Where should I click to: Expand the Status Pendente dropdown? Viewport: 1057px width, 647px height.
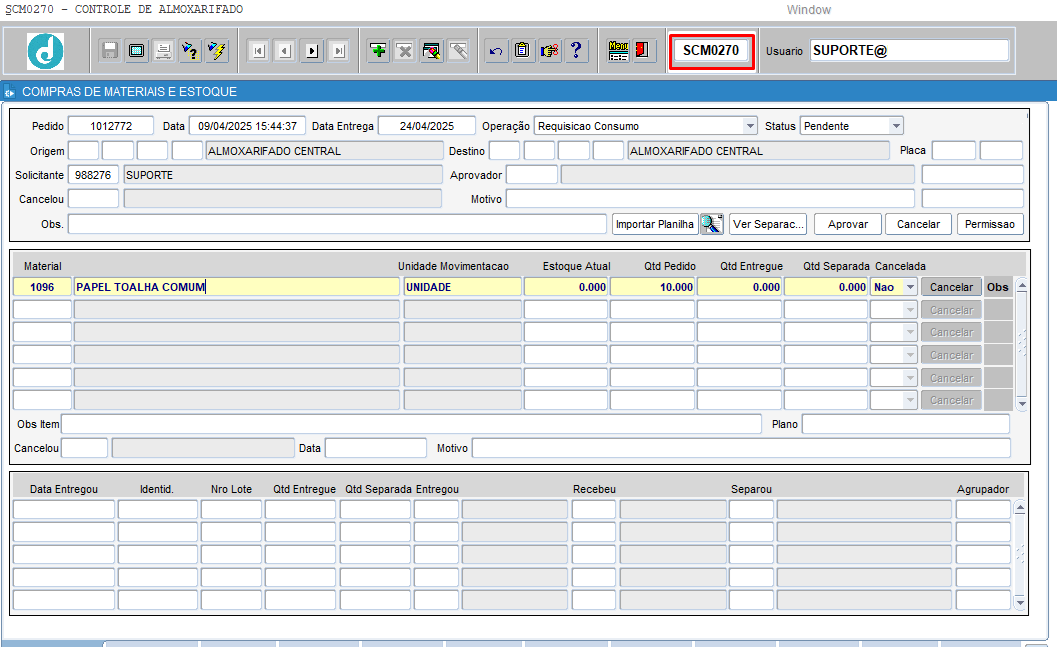pos(895,126)
